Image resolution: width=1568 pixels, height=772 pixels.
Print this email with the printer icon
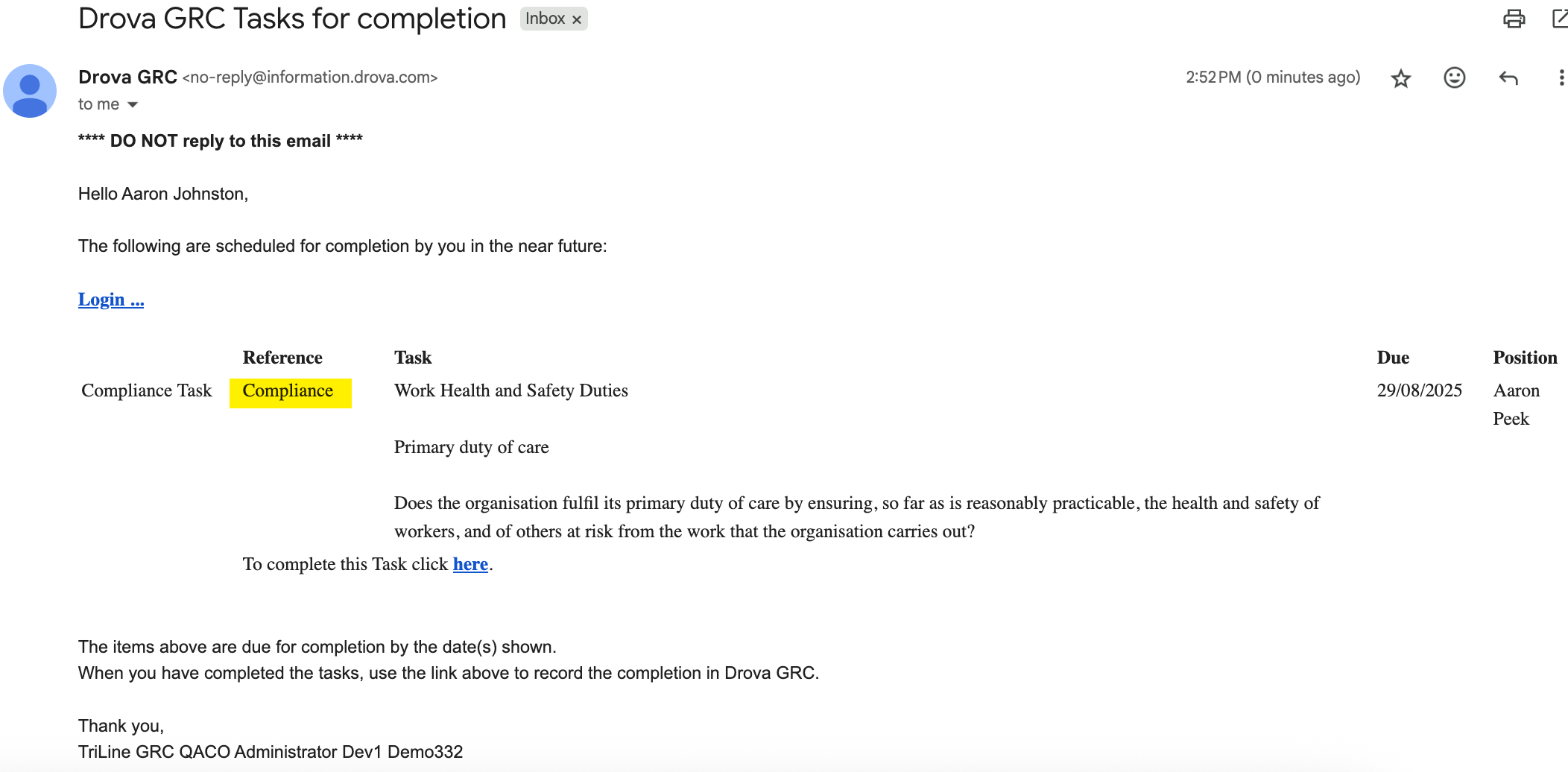click(x=1514, y=19)
